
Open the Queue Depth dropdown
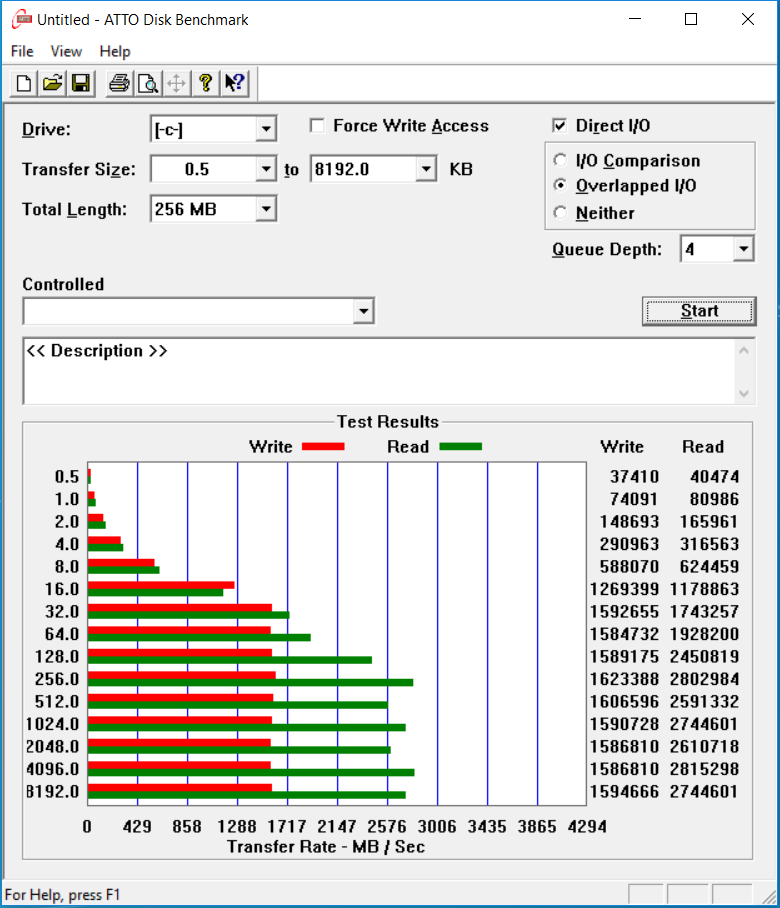click(744, 250)
